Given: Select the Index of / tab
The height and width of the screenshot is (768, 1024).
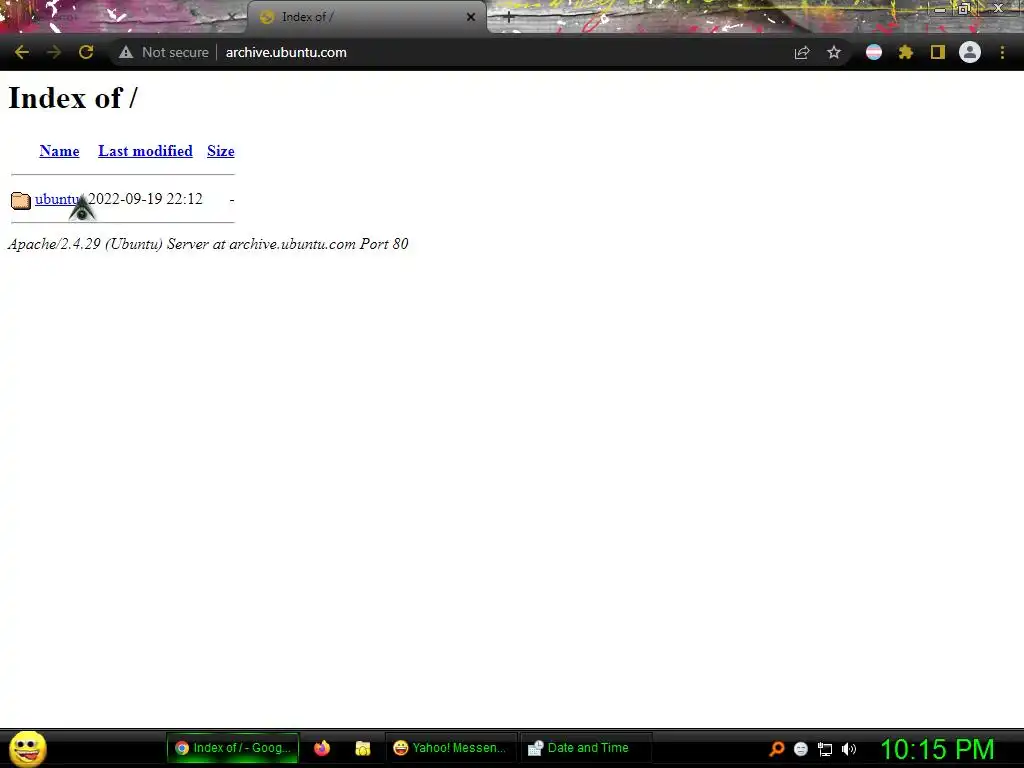Looking at the screenshot, I should tap(366, 17).
